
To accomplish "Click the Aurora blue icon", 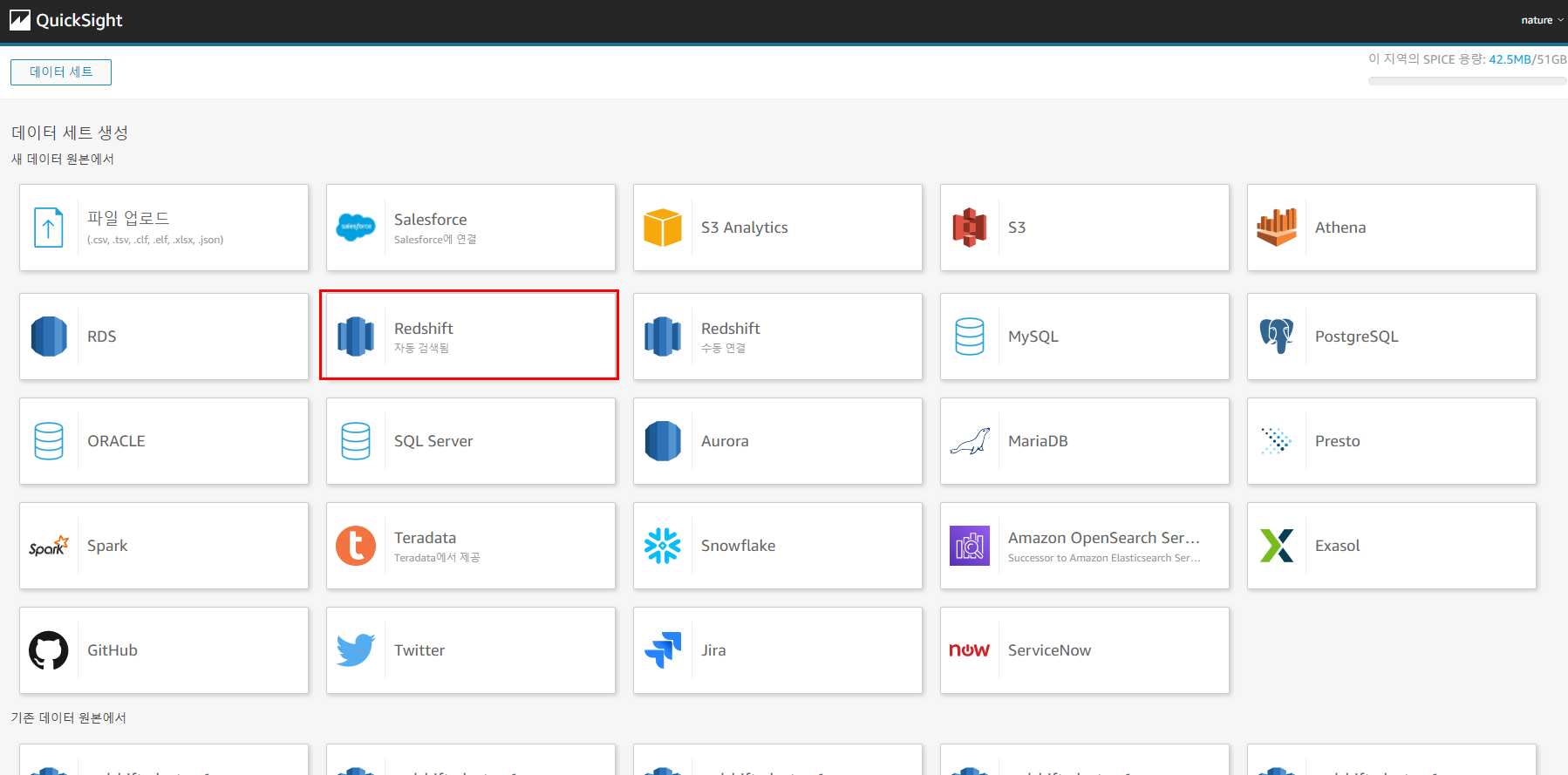I will 663,441.
